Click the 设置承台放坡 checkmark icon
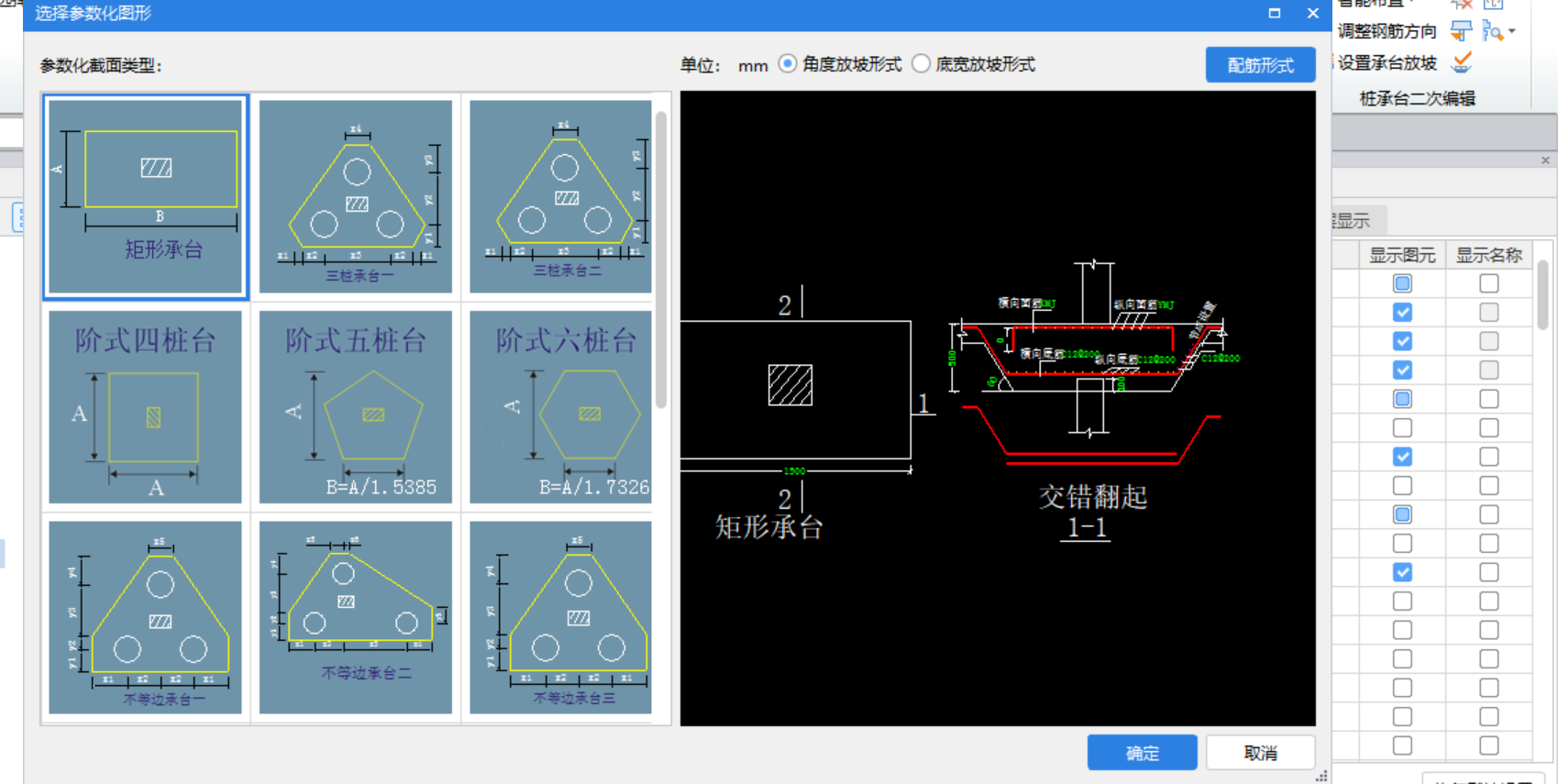 pyautogui.click(x=1462, y=62)
